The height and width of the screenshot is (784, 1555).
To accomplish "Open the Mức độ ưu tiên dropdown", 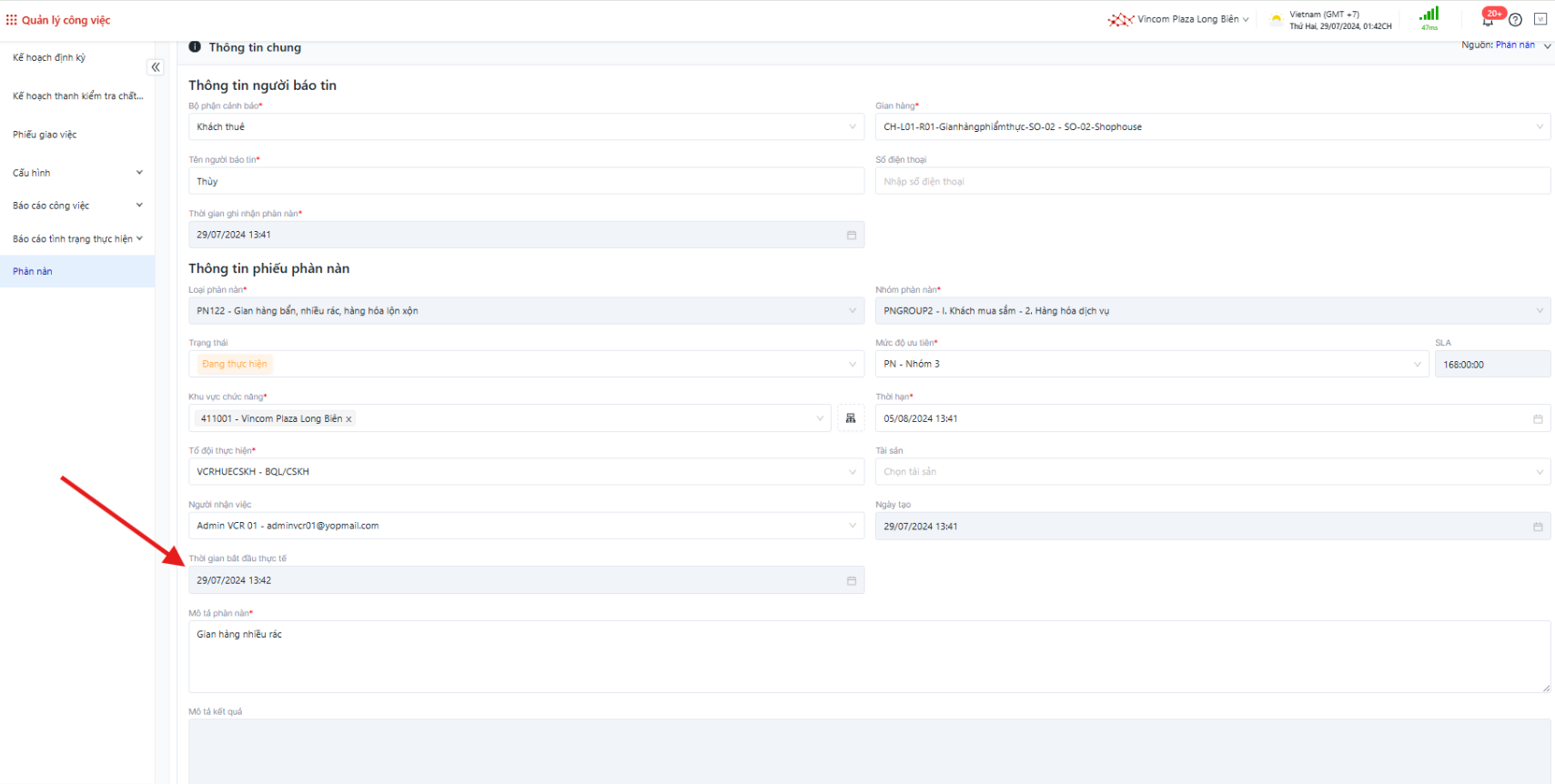I will 1151,364.
